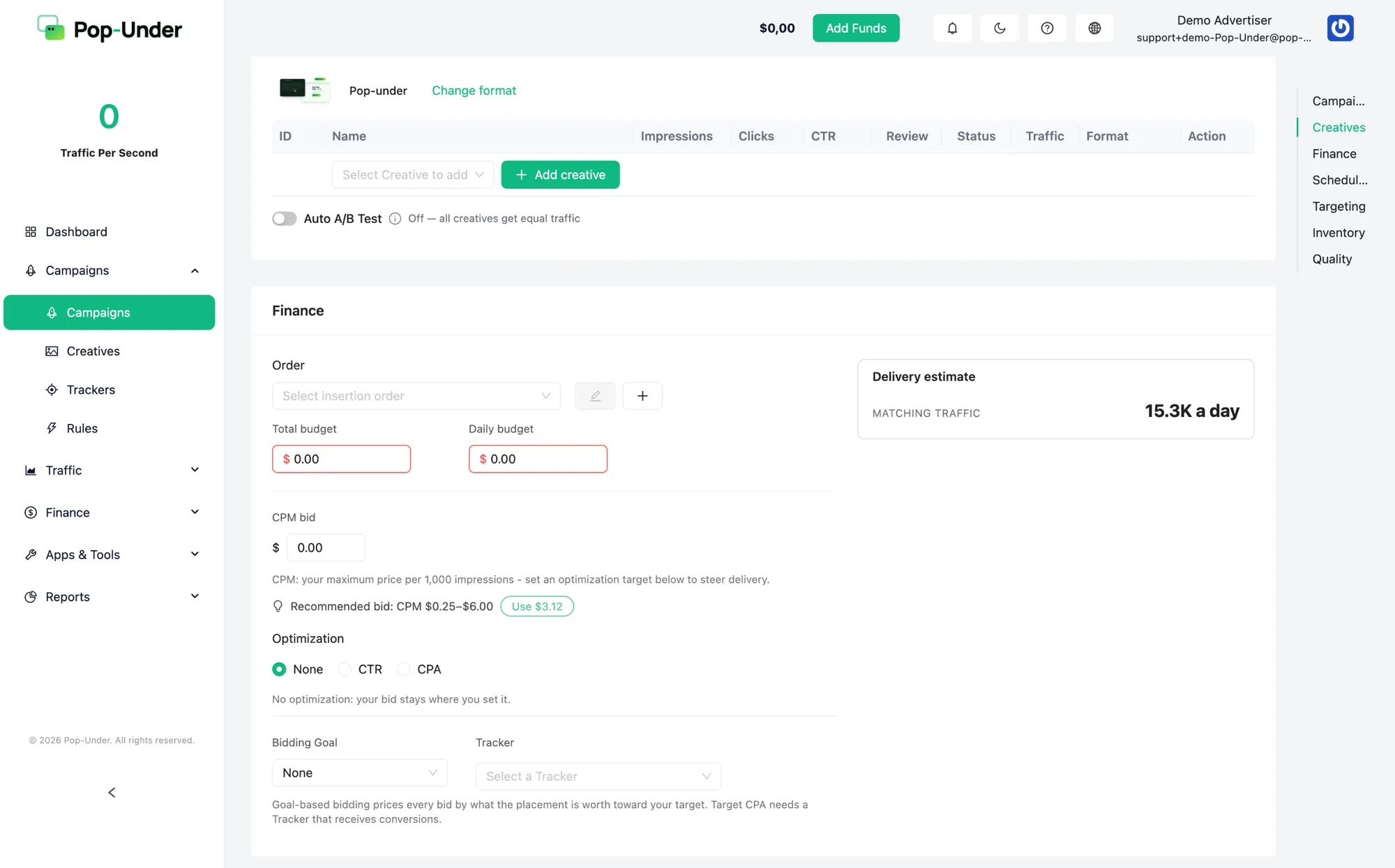Screen dimensions: 1395x868
Task: Open the Select insertion order dropdown
Action: pos(416,396)
